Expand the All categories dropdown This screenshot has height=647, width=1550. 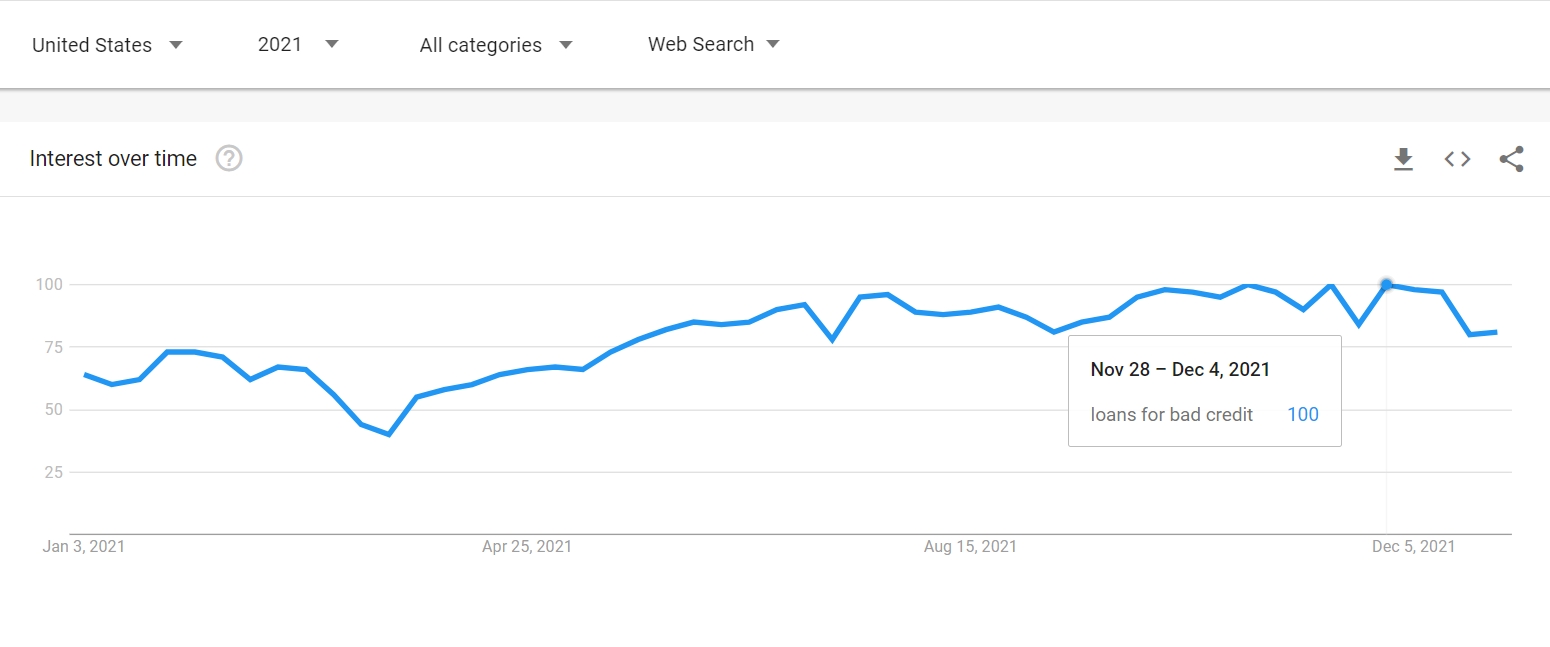click(496, 45)
